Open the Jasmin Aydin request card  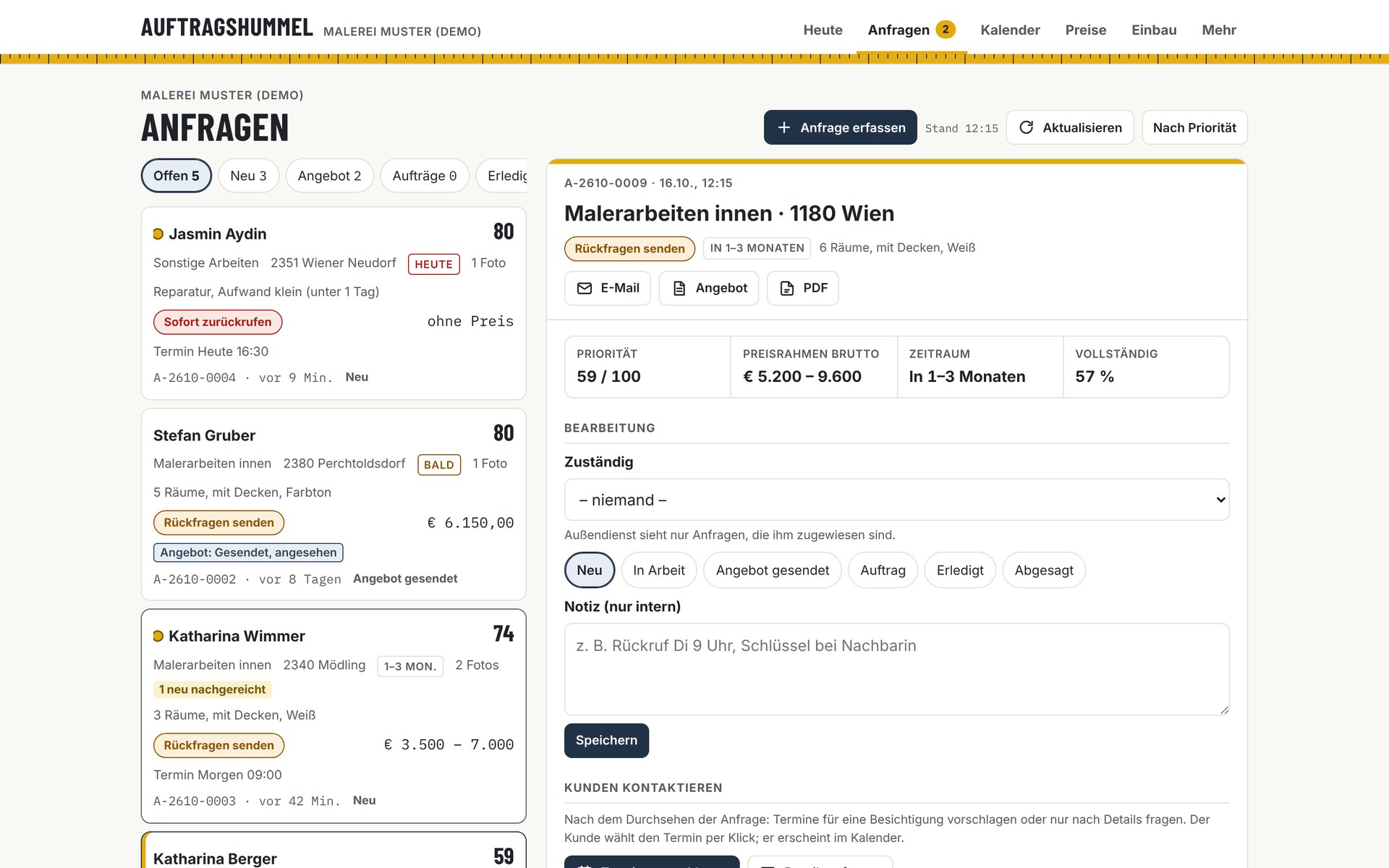(x=334, y=303)
